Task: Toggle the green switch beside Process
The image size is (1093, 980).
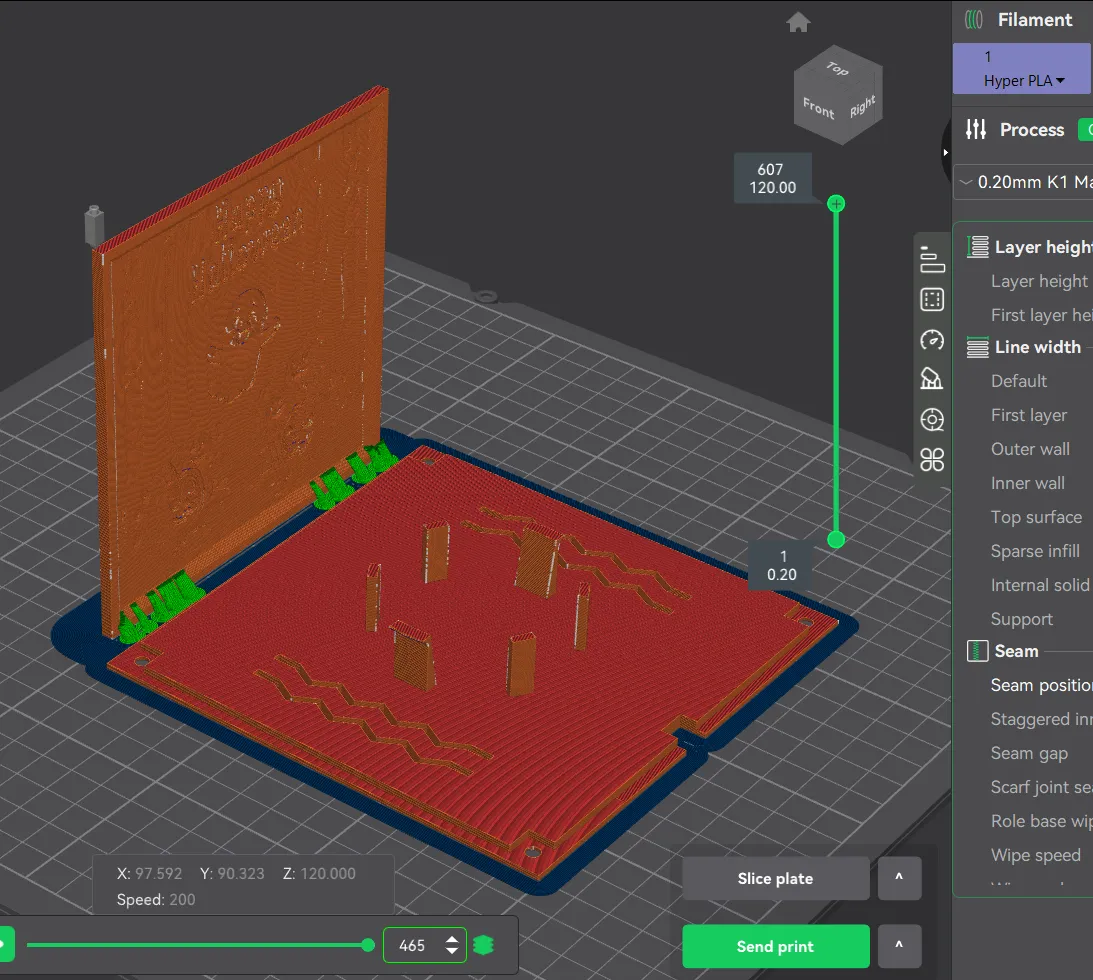Action: click(1086, 130)
